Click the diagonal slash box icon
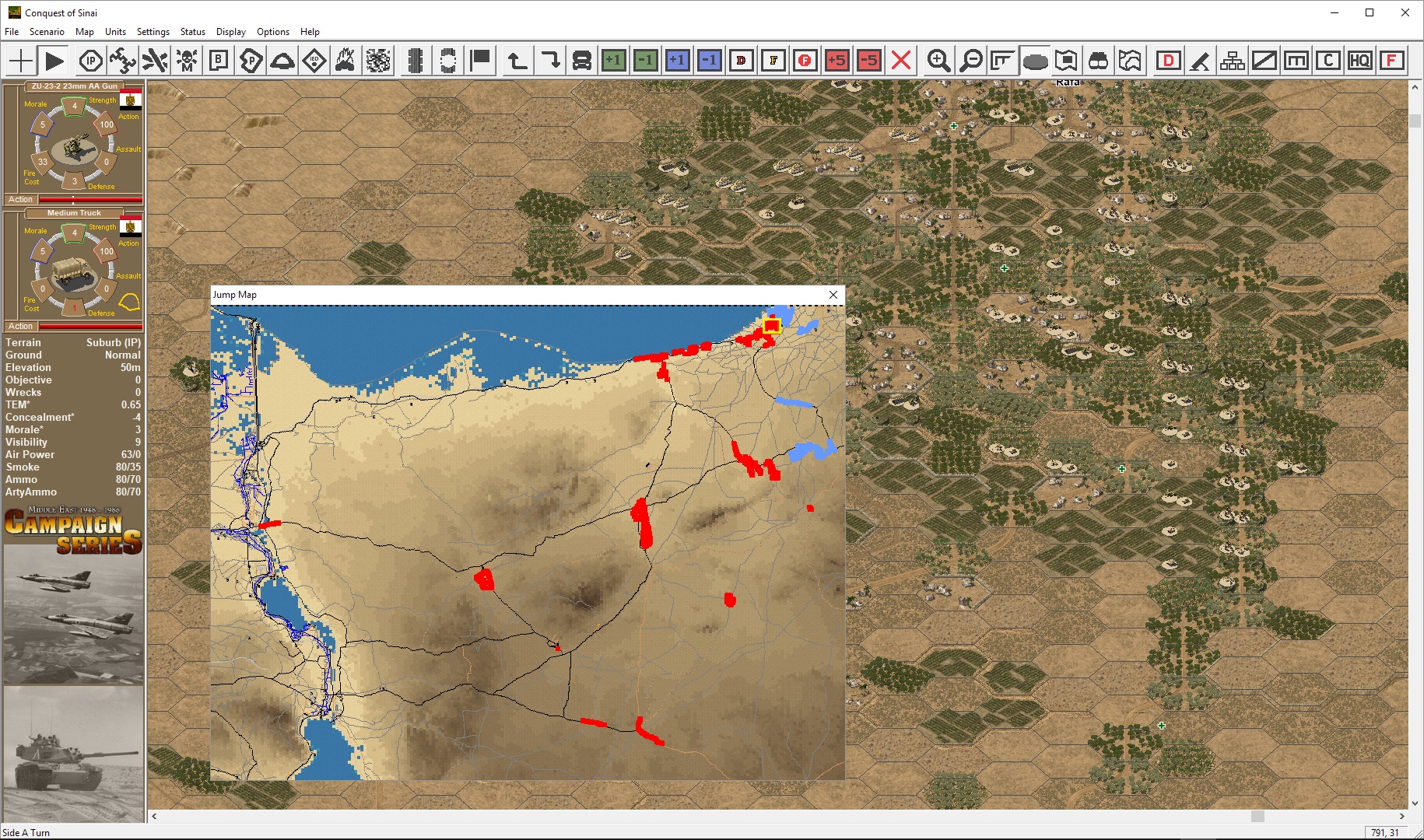The height and width of the screenshot is (840, 1424). point(1264,60)
